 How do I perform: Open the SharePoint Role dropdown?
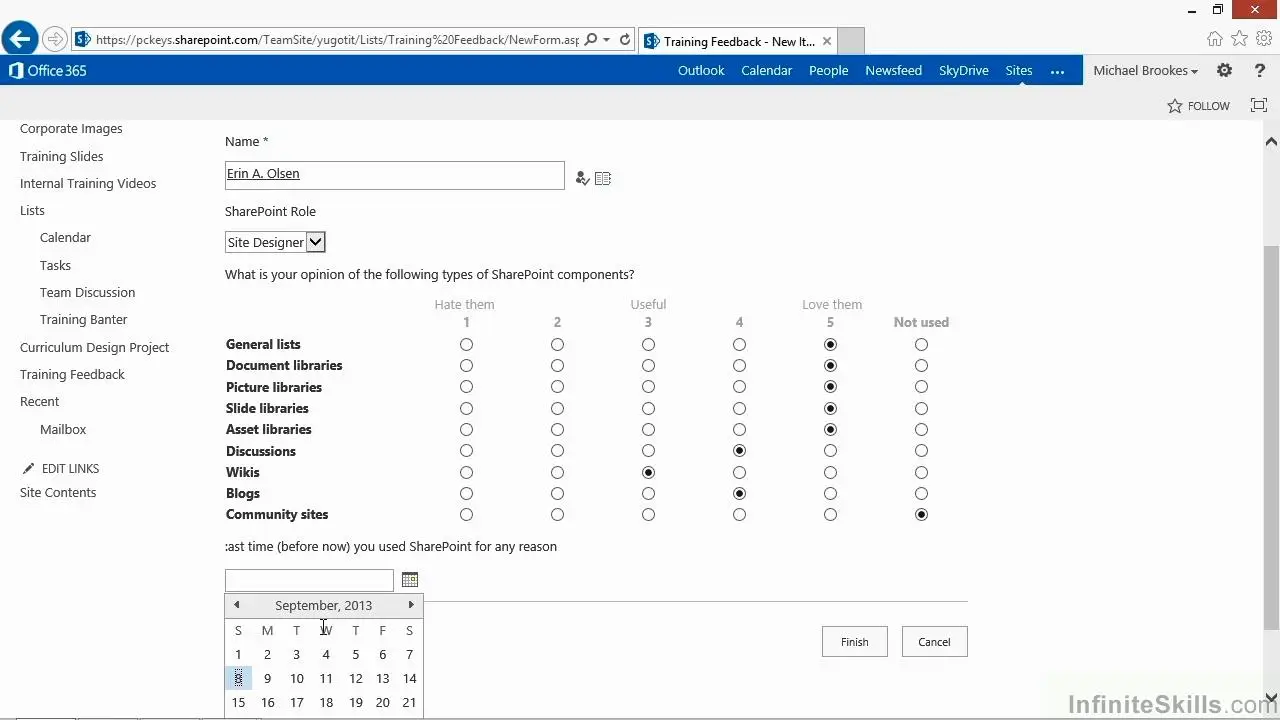(x=275, y=242)
